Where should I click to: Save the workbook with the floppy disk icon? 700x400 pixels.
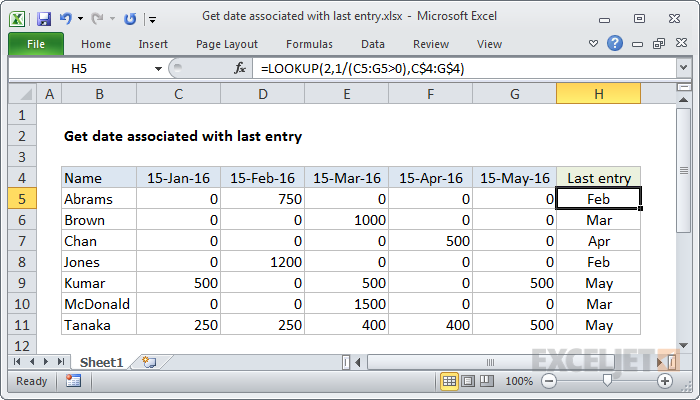44,19
